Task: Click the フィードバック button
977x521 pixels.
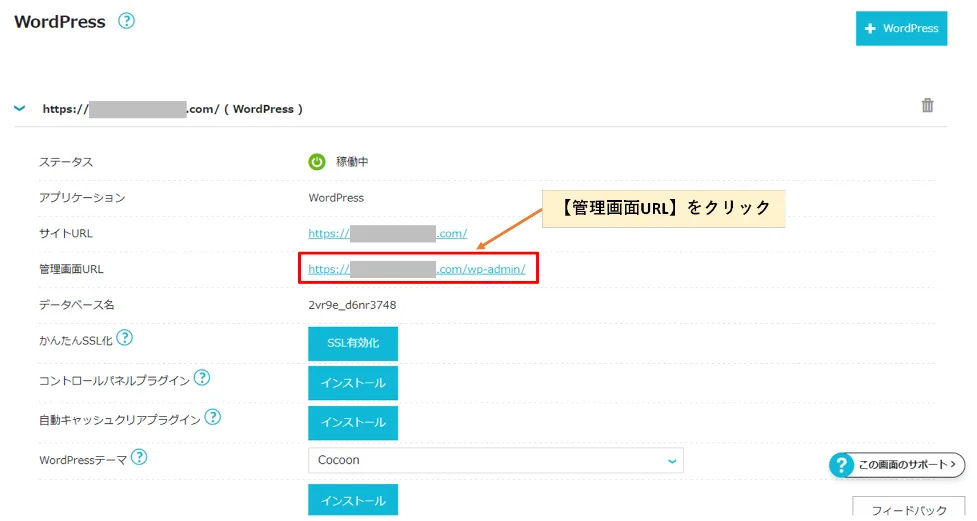Action: point(908,509)
